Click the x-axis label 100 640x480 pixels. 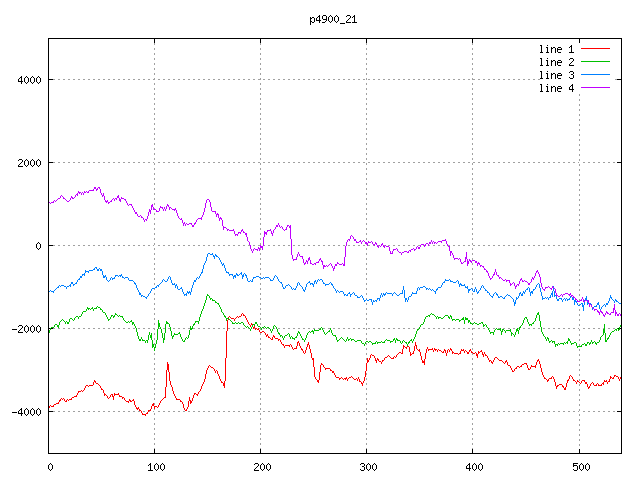(156, 467)
